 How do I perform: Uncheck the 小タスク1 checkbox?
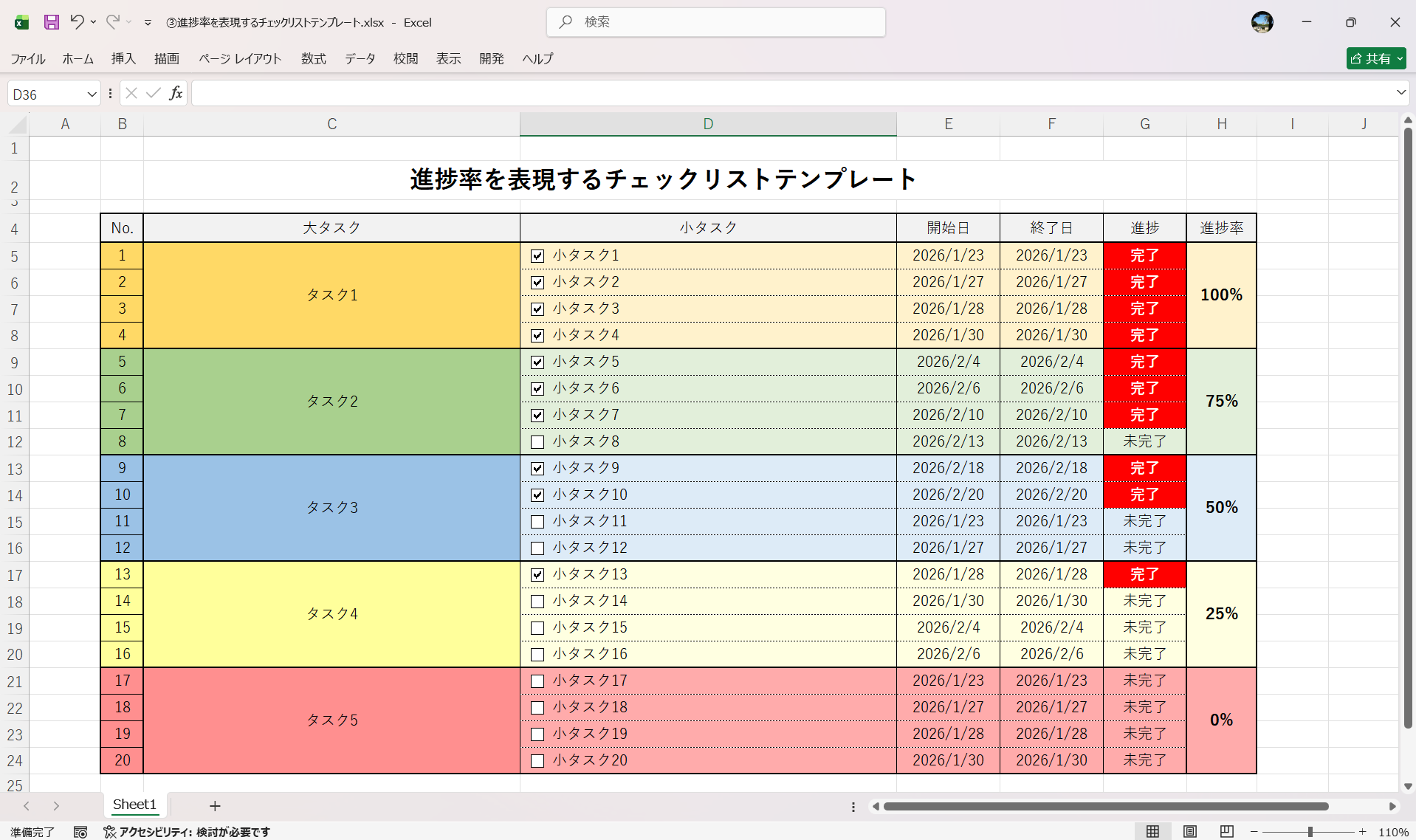[x=537, y=255]
